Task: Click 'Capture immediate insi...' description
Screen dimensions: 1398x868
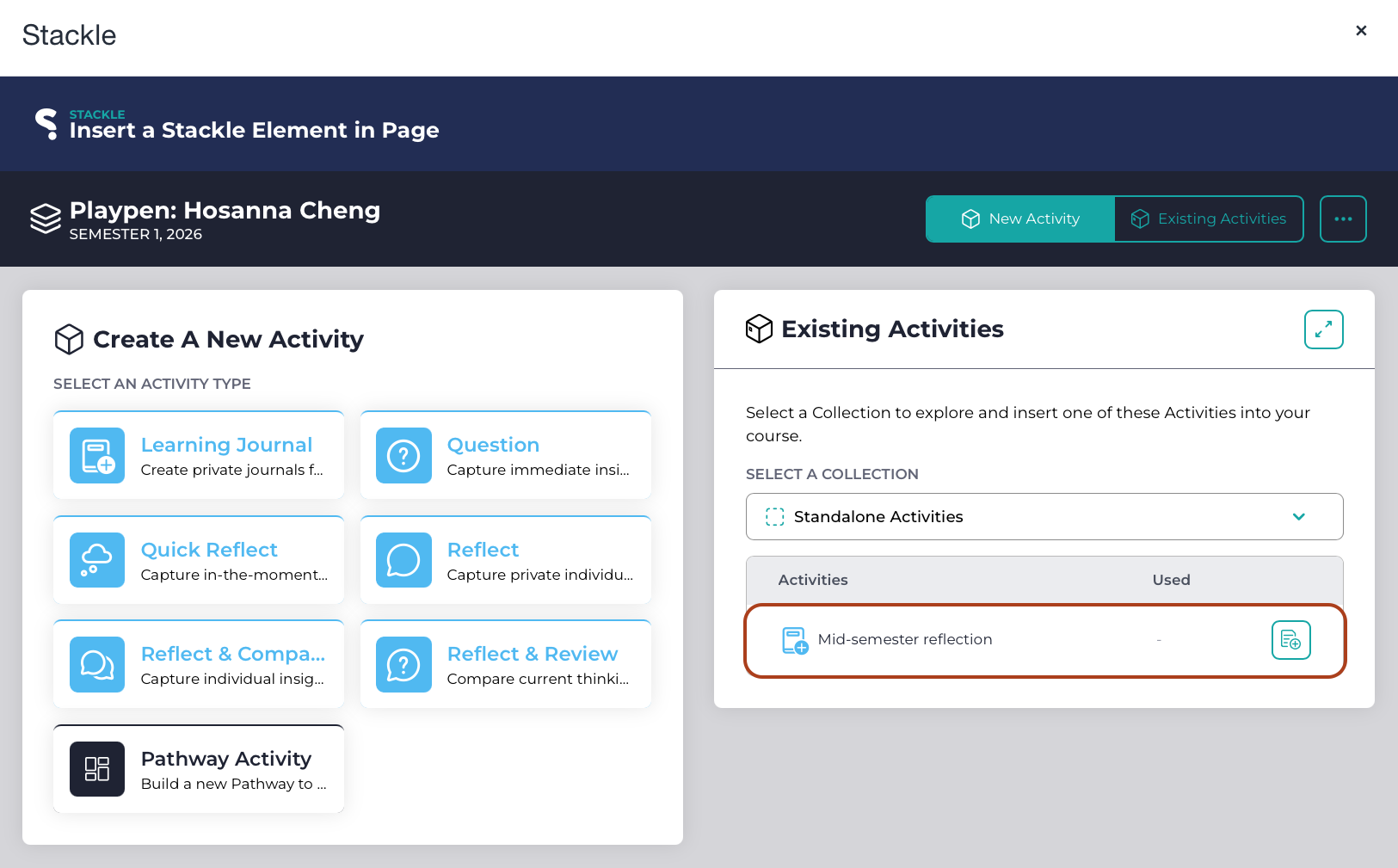Action: pos(539,470)
